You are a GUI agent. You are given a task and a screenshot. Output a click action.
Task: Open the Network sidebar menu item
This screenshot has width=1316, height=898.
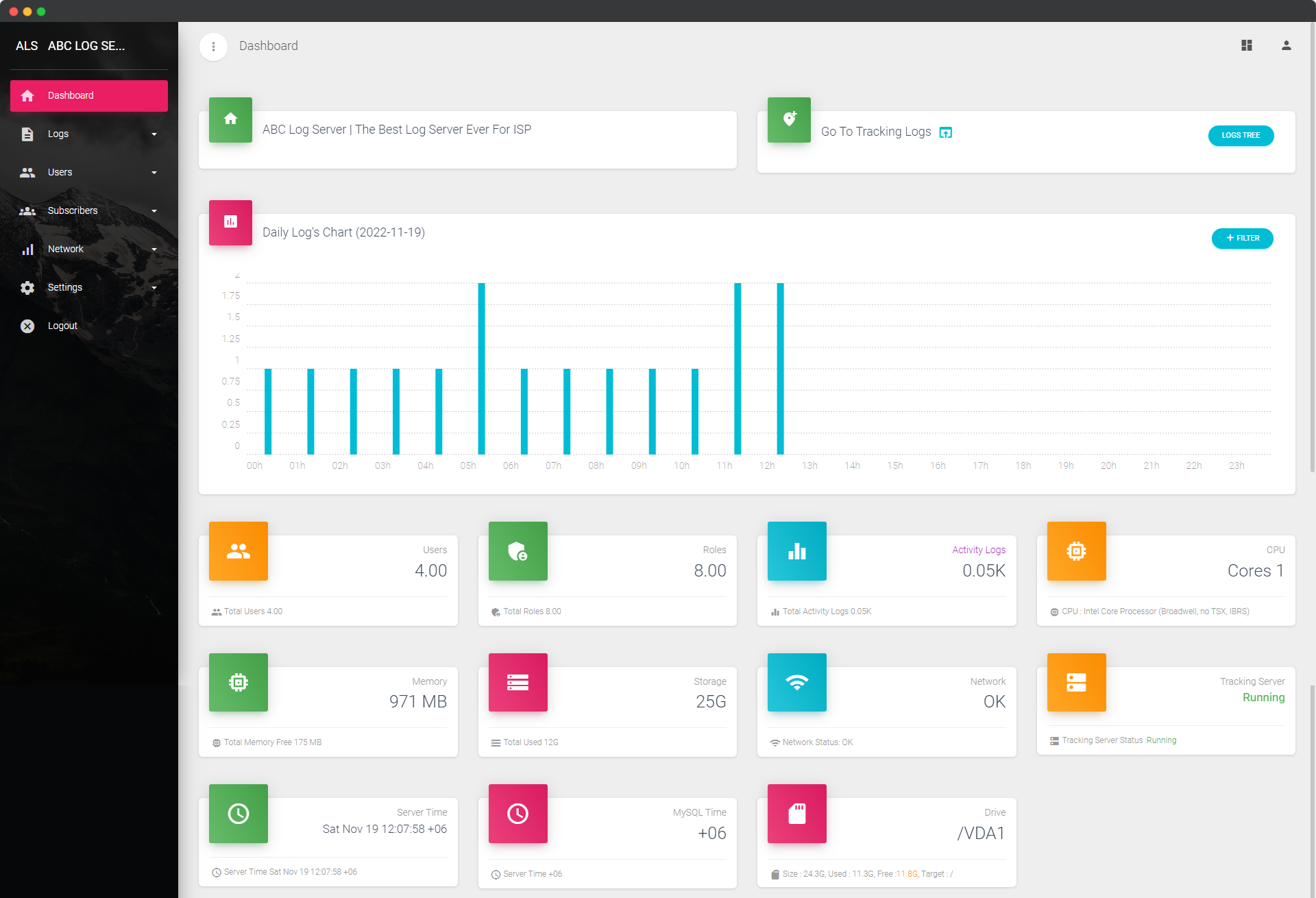pos(89,250)
